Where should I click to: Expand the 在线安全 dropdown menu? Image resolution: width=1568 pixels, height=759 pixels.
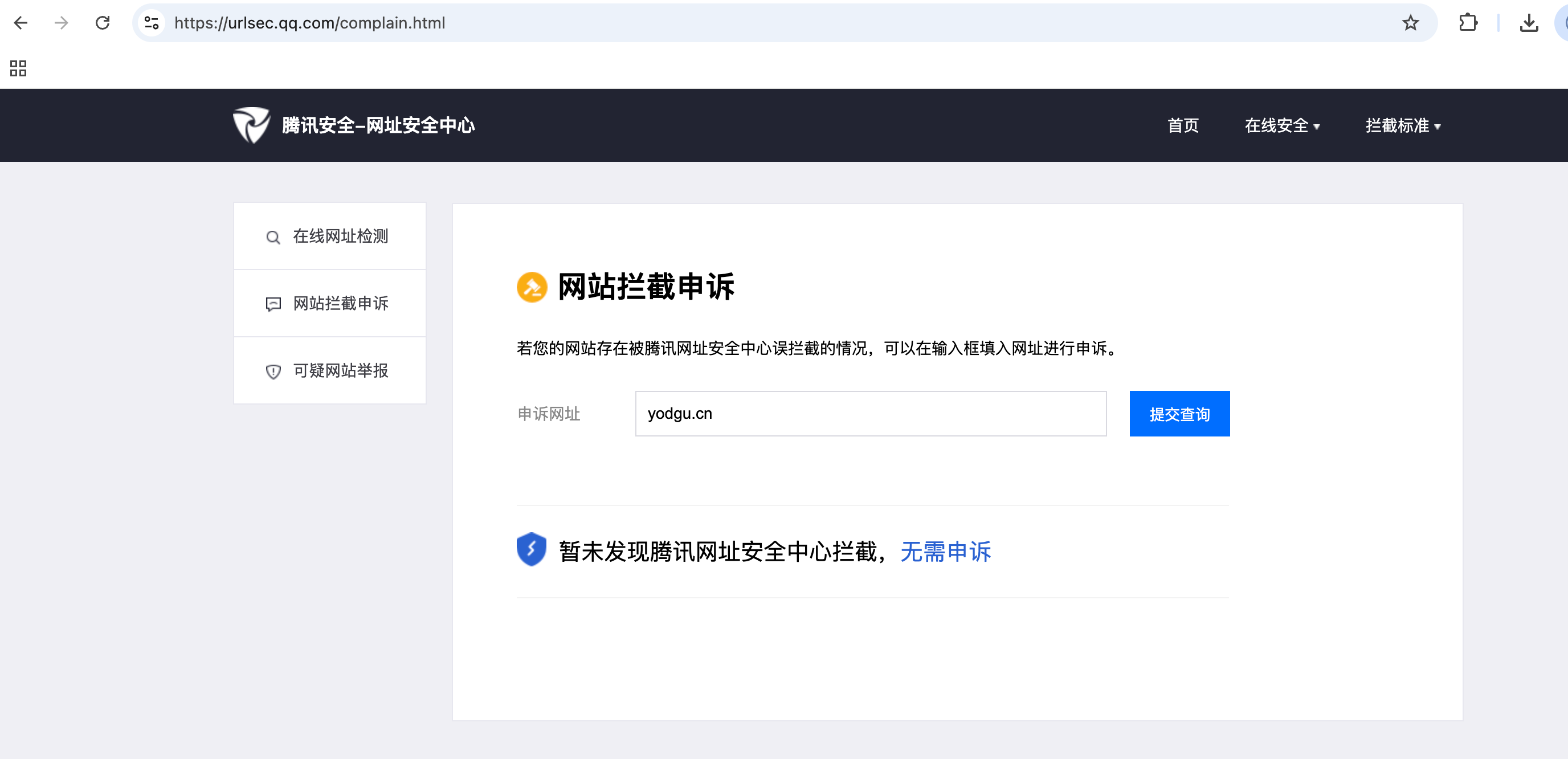coord(1282,125)
